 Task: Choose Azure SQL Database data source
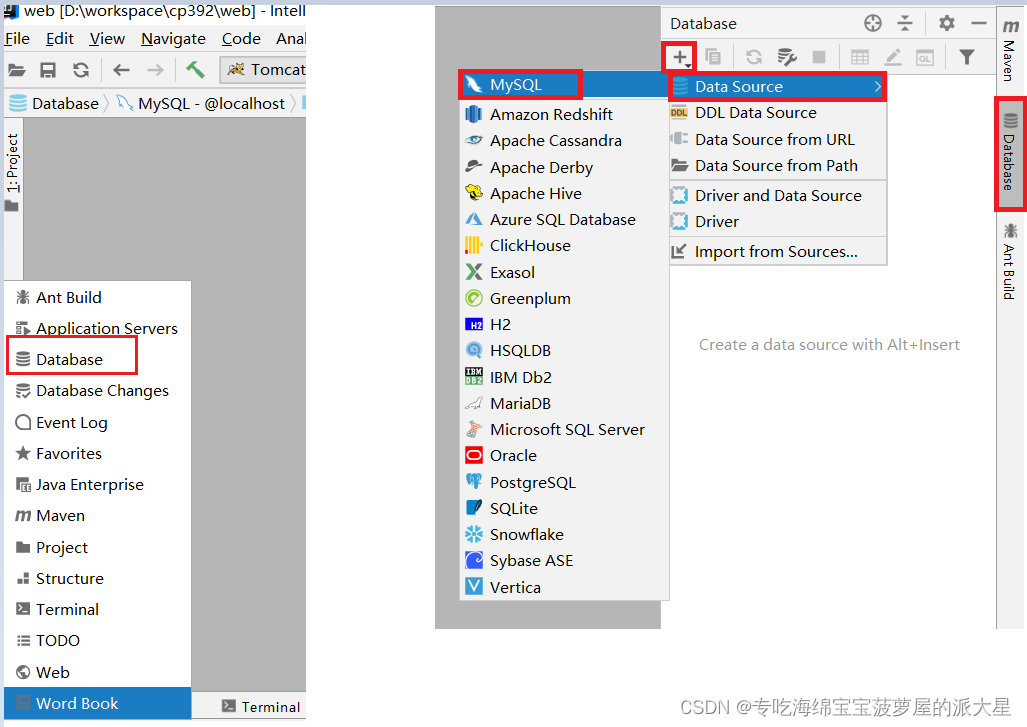[563, 219]
